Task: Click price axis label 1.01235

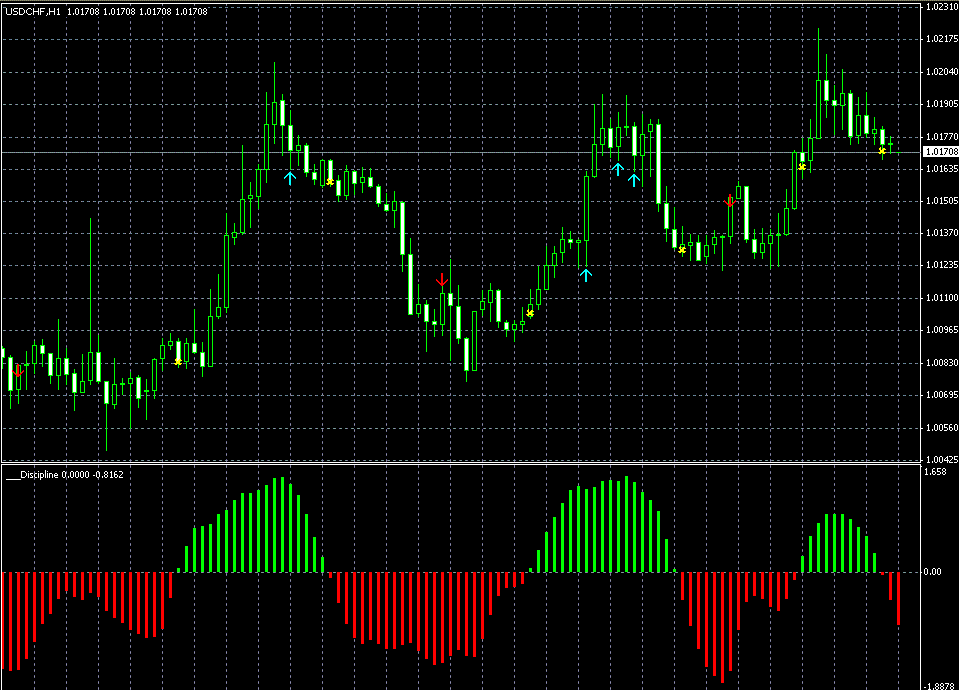Action: point(942,265)
